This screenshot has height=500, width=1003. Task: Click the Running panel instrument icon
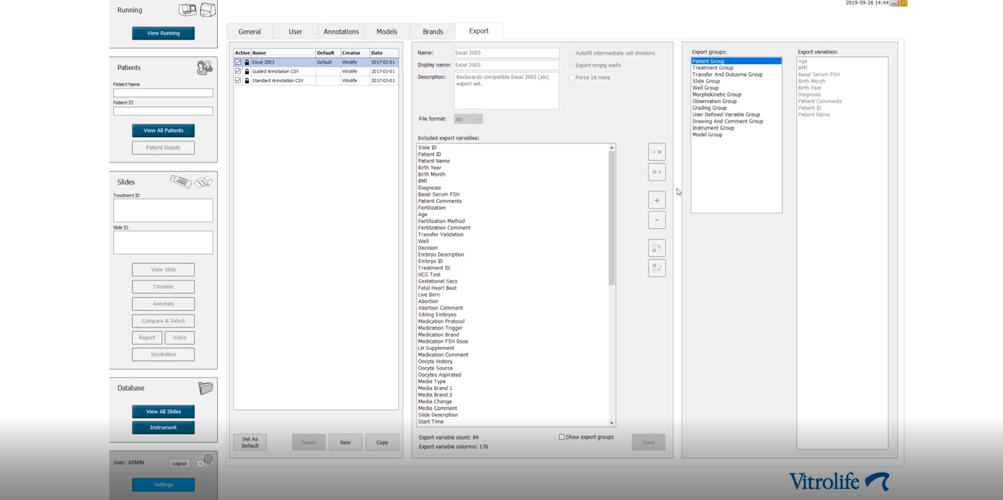[197, 10]
